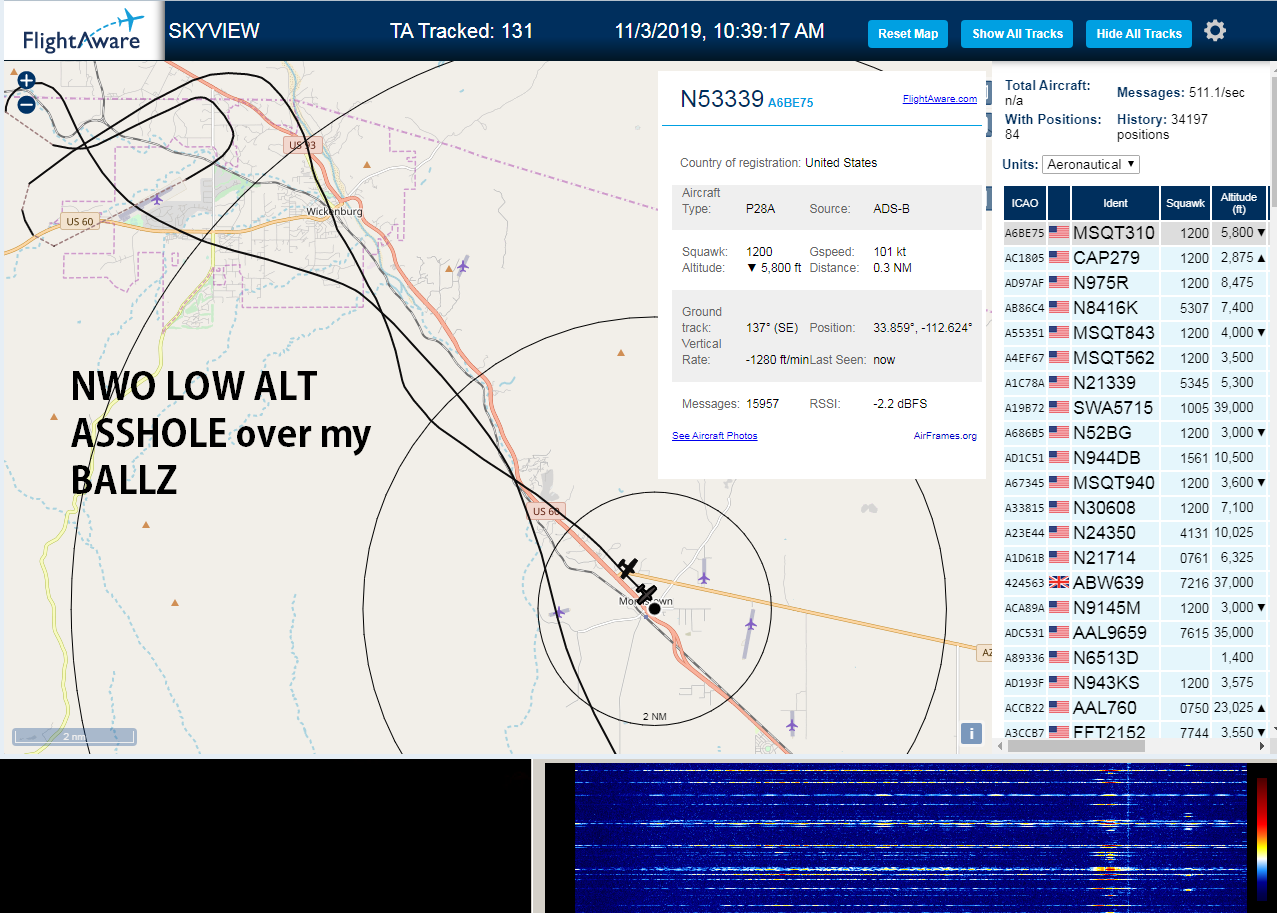Select the N52BG aircraft row
Image resolution: width=1277 pixels, height=913 pixels.
click(1135, 432)
